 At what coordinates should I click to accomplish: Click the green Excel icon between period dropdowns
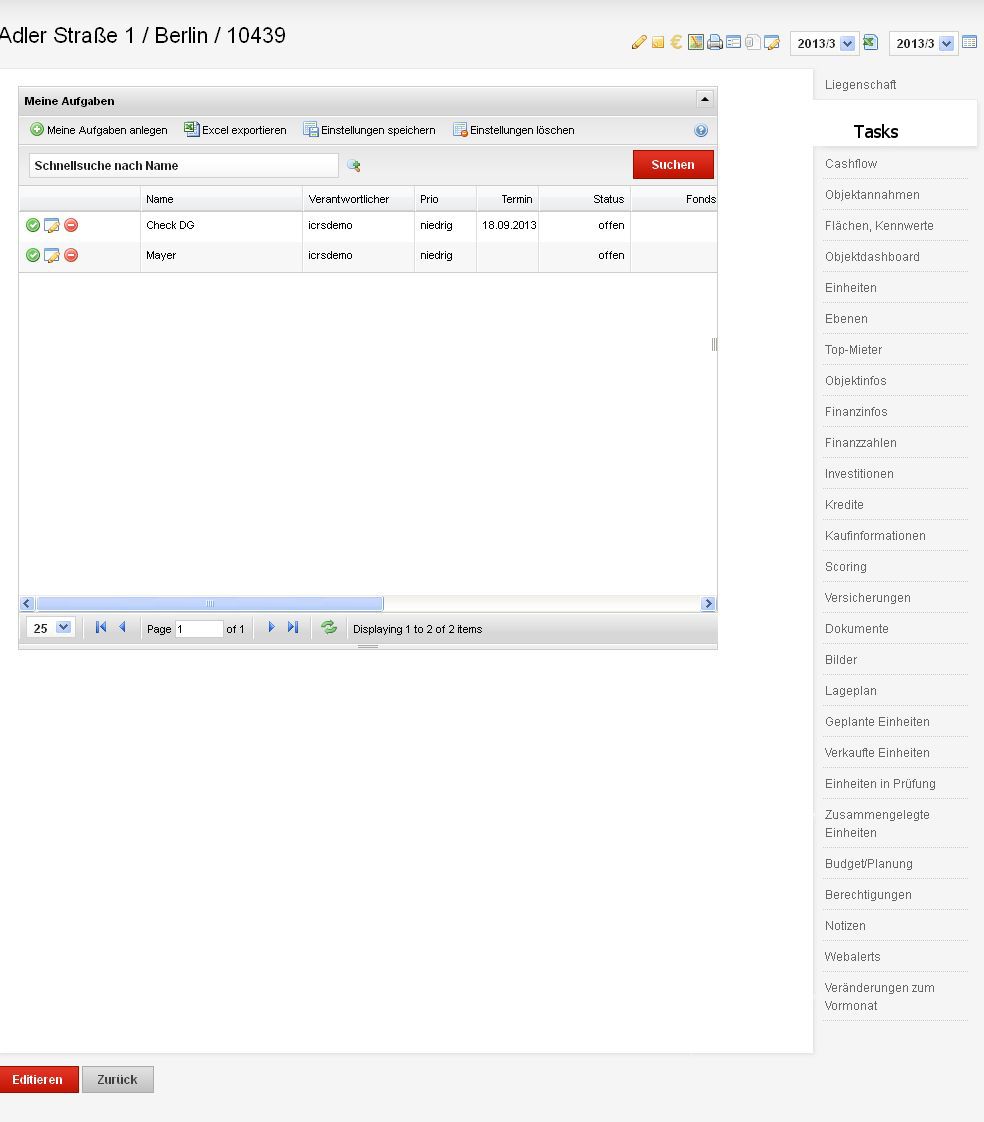pyautogui.click(x=870, y=42)
